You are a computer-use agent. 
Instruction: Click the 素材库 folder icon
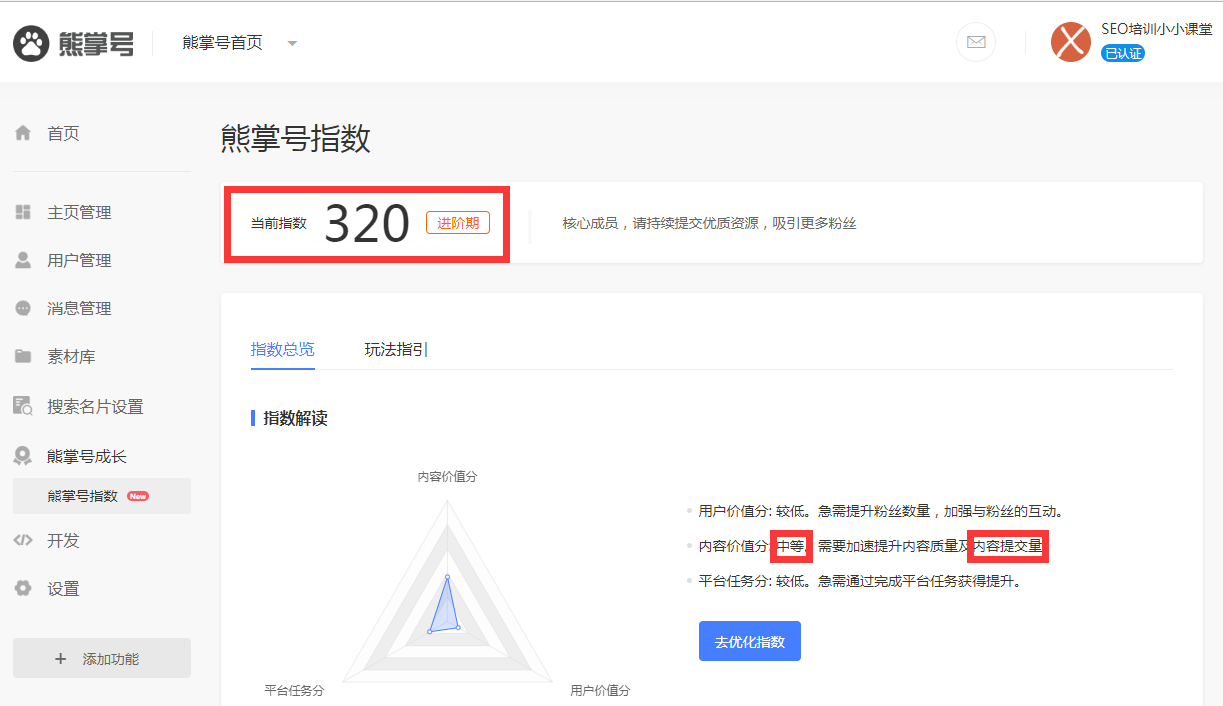23,356
